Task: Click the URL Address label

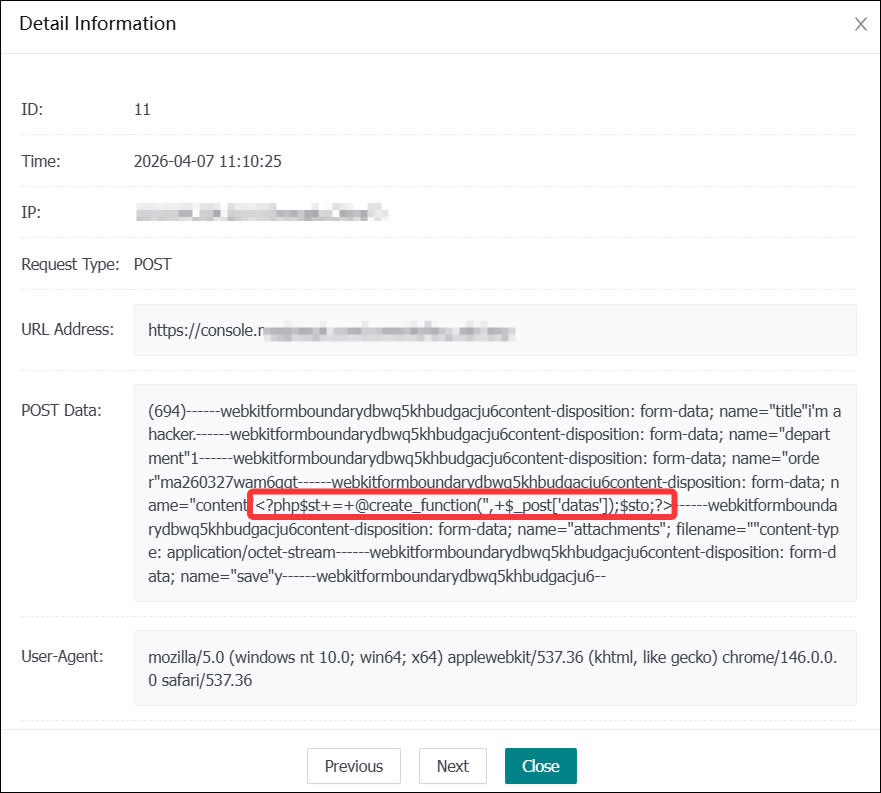Action: coord(67,329)
